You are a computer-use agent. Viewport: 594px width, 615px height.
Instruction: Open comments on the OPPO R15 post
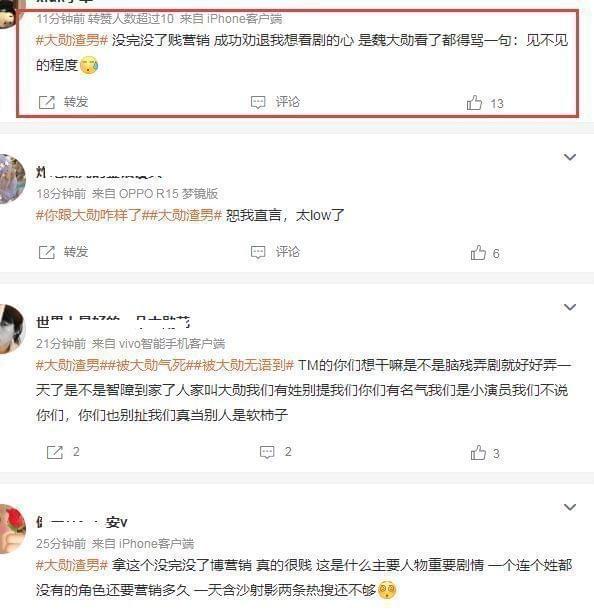pyautogui.click(x=275, y=252)
